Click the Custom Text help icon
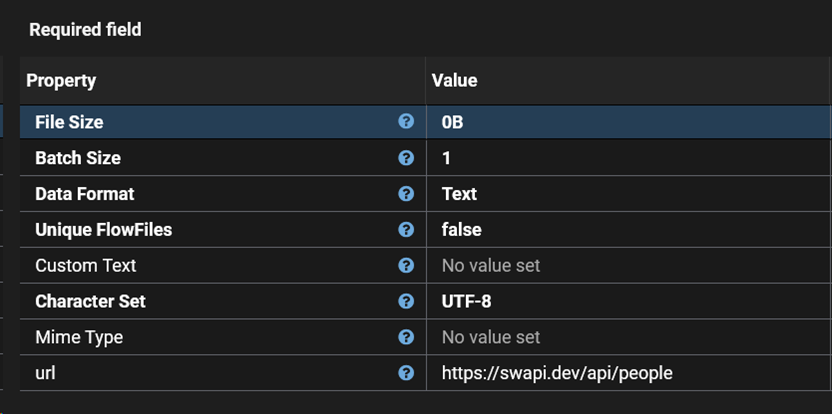The image size is (832, 414). coord(406,265)
